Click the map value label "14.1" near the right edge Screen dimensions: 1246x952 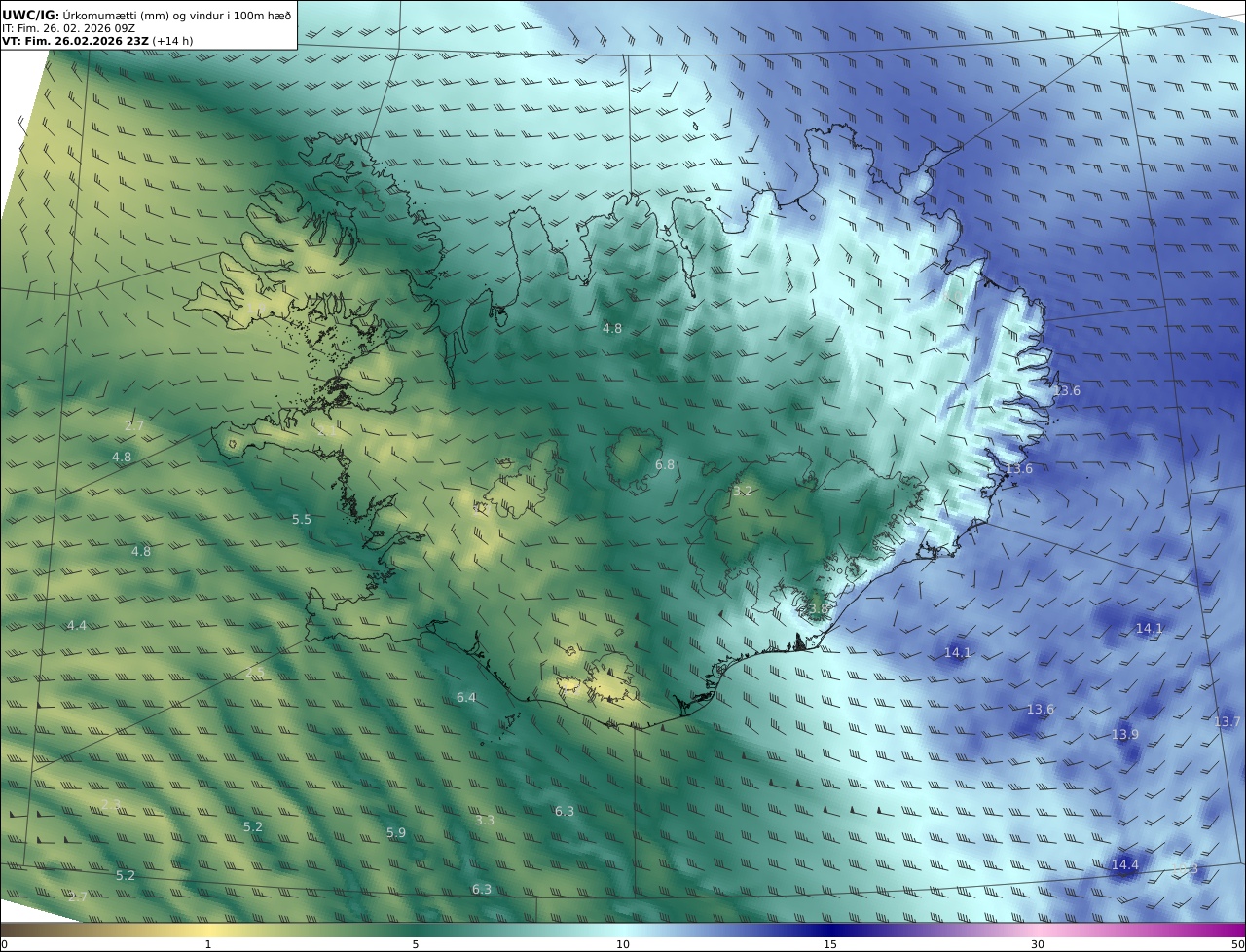pos(1150,629)
